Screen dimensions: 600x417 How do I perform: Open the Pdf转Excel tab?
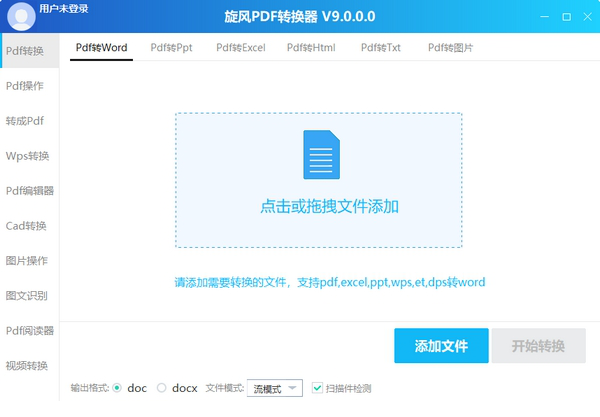click(241, 47)
